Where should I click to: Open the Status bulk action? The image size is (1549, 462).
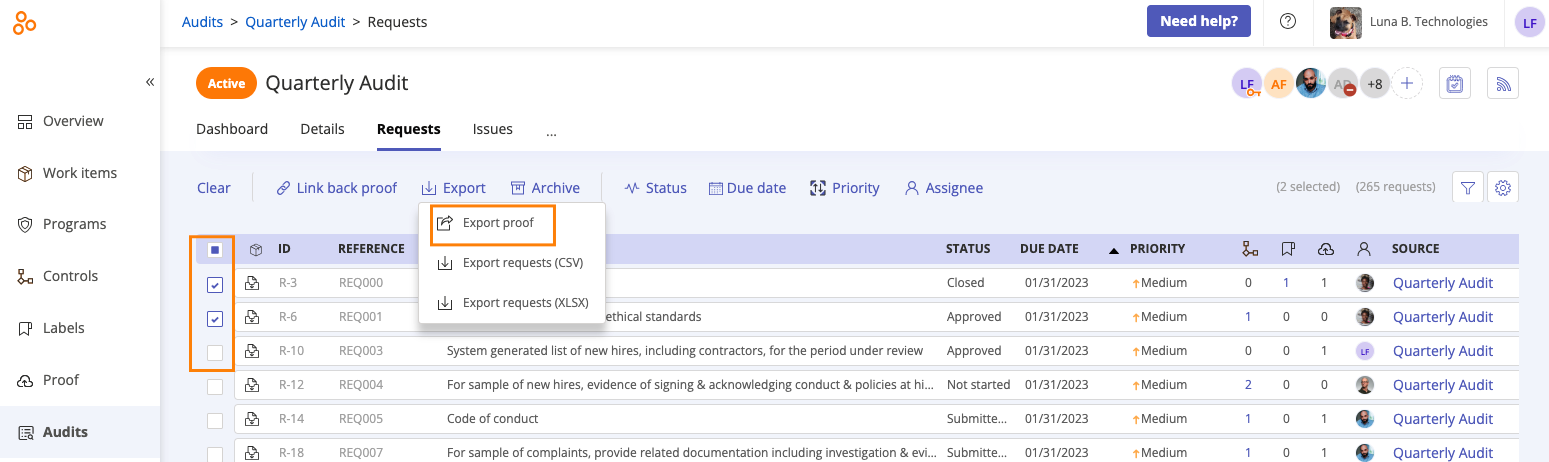click(656, 188)
